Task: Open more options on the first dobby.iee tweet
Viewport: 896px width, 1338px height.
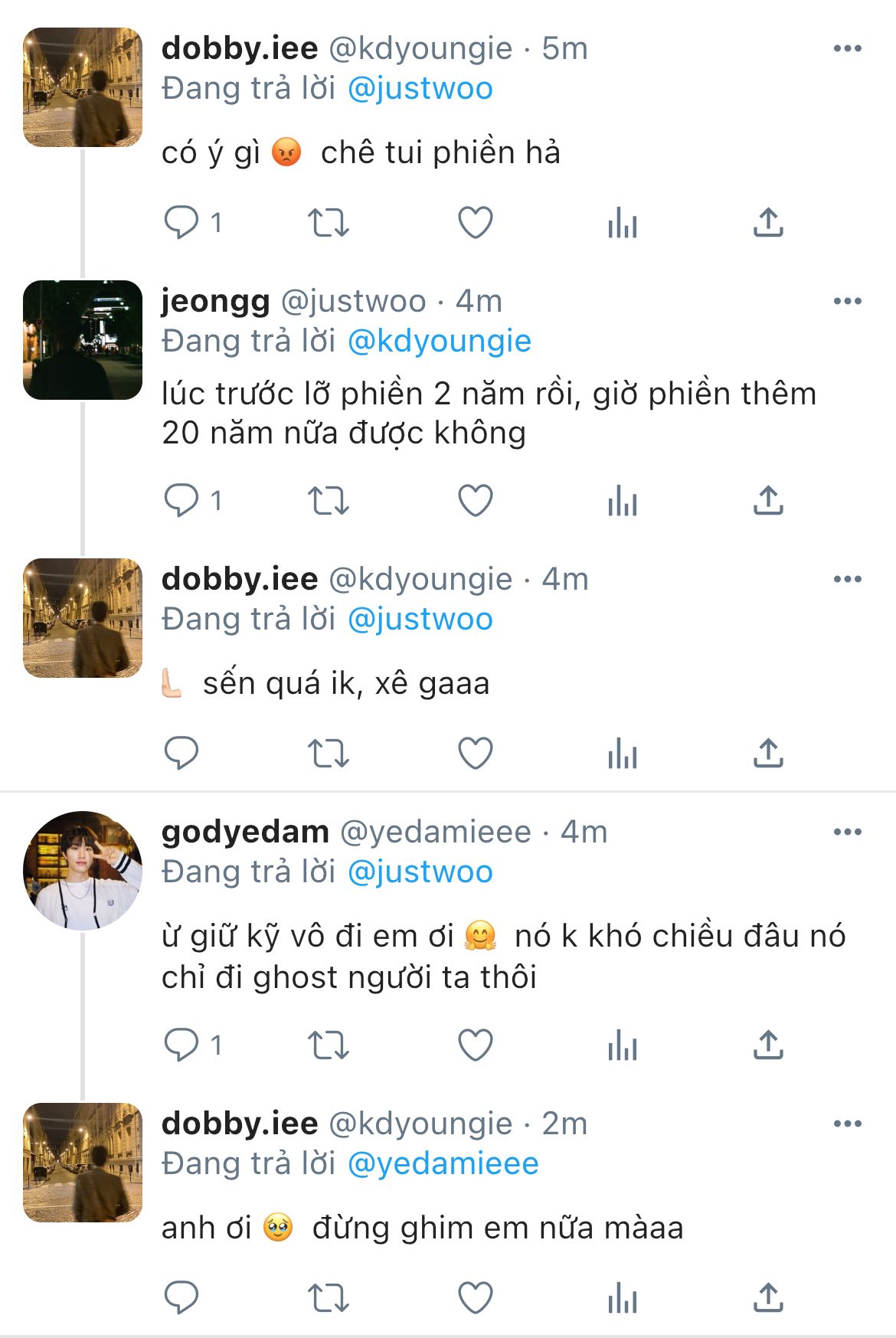Action: pos(847,48)
